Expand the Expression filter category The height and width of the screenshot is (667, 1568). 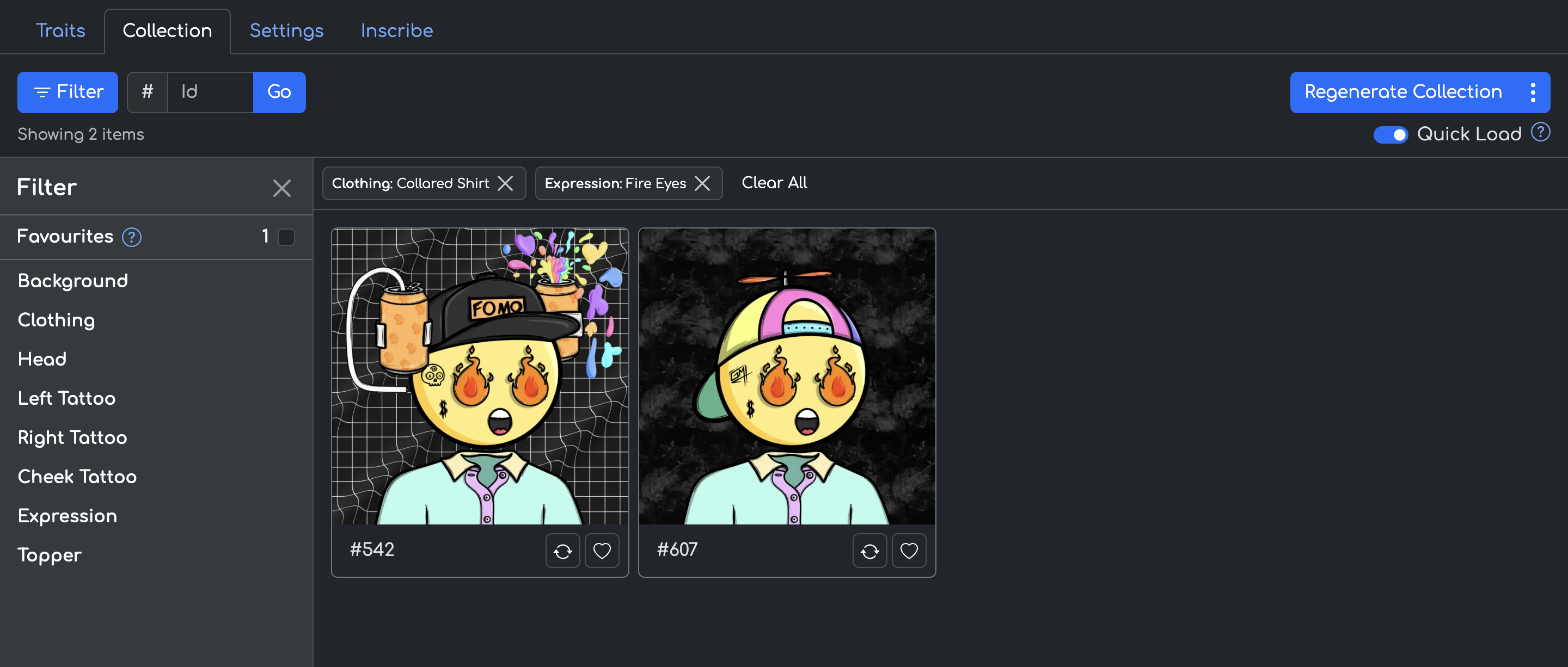tap(68, 516)
